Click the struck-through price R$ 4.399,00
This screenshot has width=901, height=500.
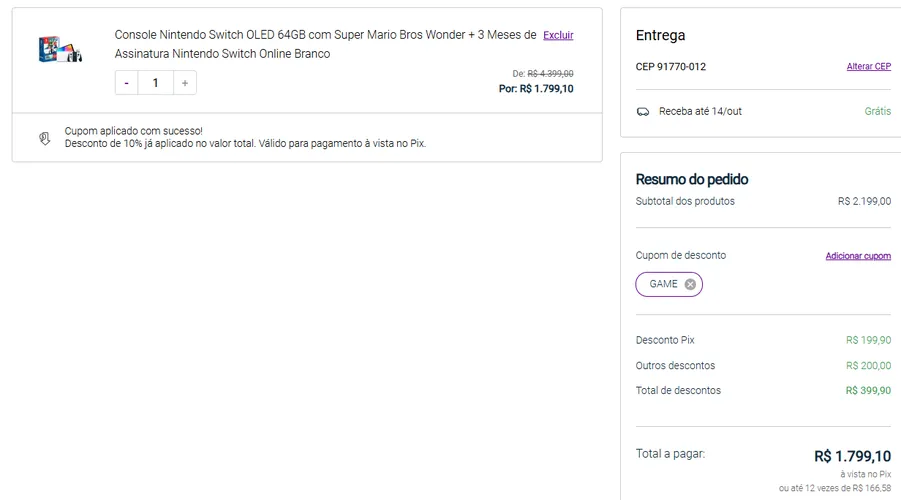[x=550, y=74]
